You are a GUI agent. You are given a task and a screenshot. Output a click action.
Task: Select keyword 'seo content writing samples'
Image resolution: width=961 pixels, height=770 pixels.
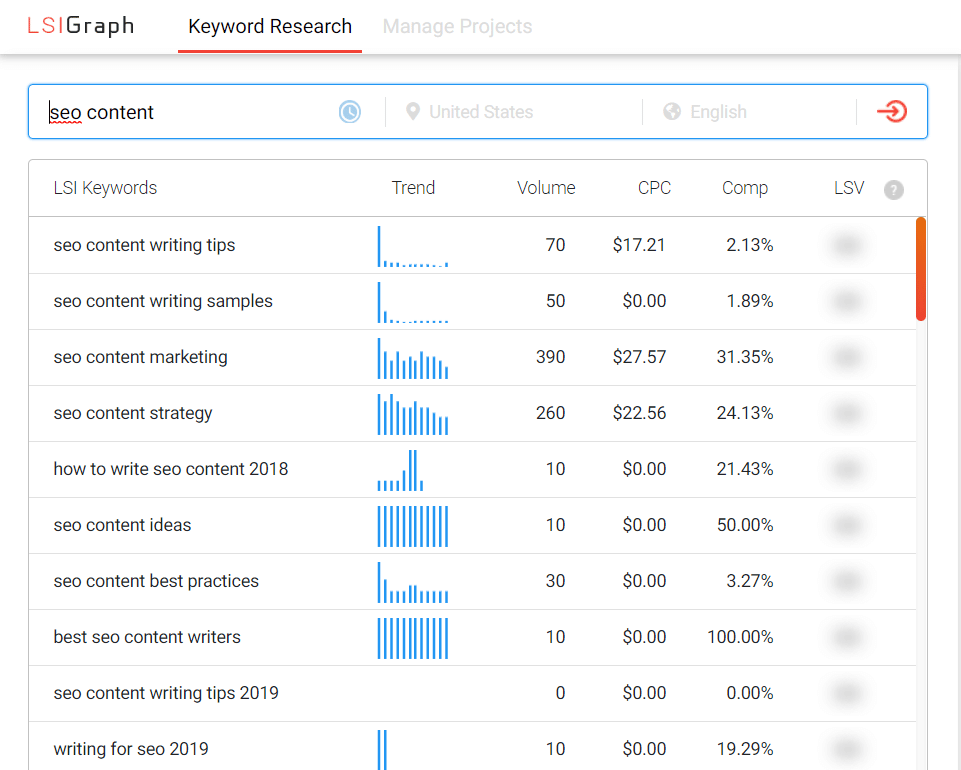tap(163, 301)
